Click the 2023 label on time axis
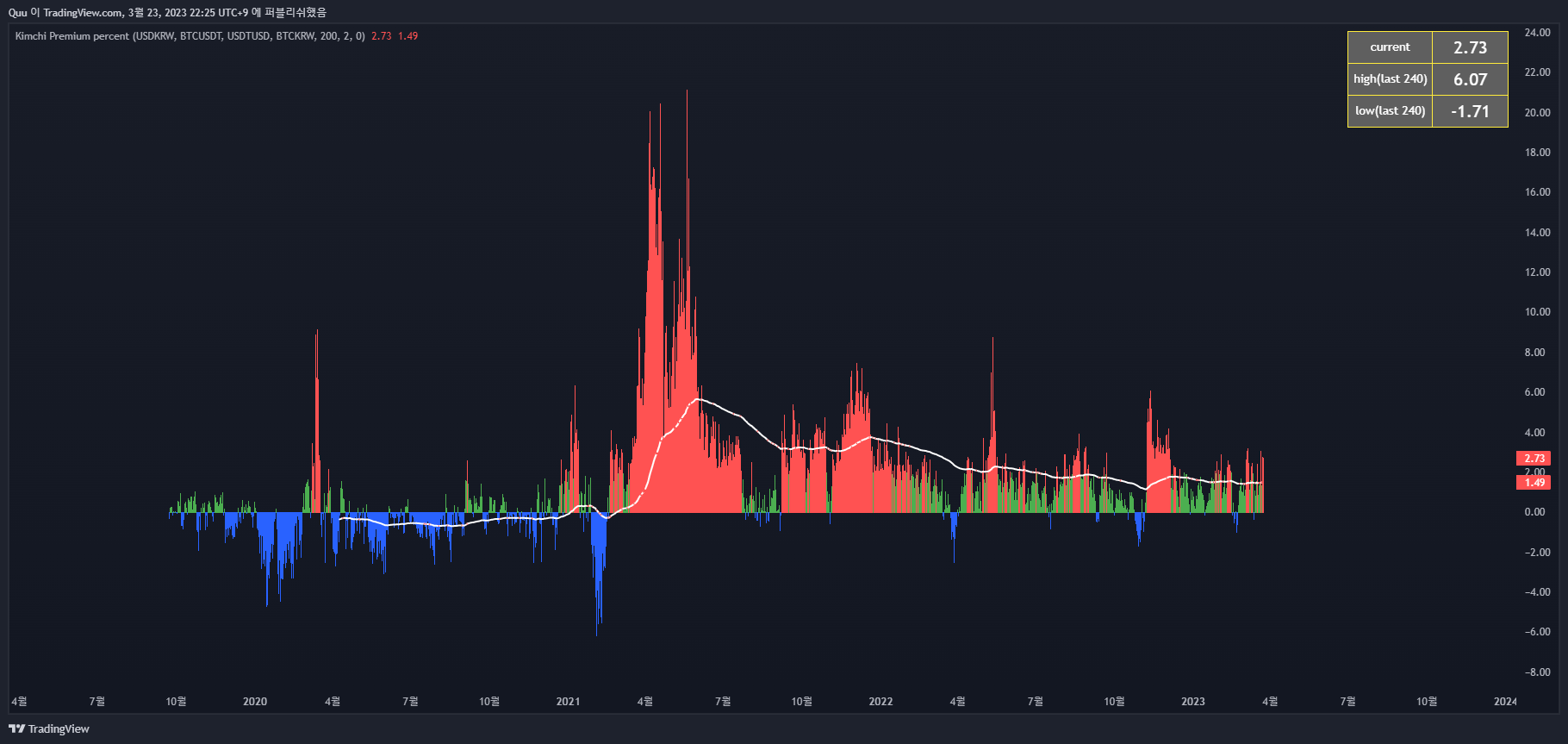The height and width of the screenshot is (744, 1568). (x=1193, y=702)
